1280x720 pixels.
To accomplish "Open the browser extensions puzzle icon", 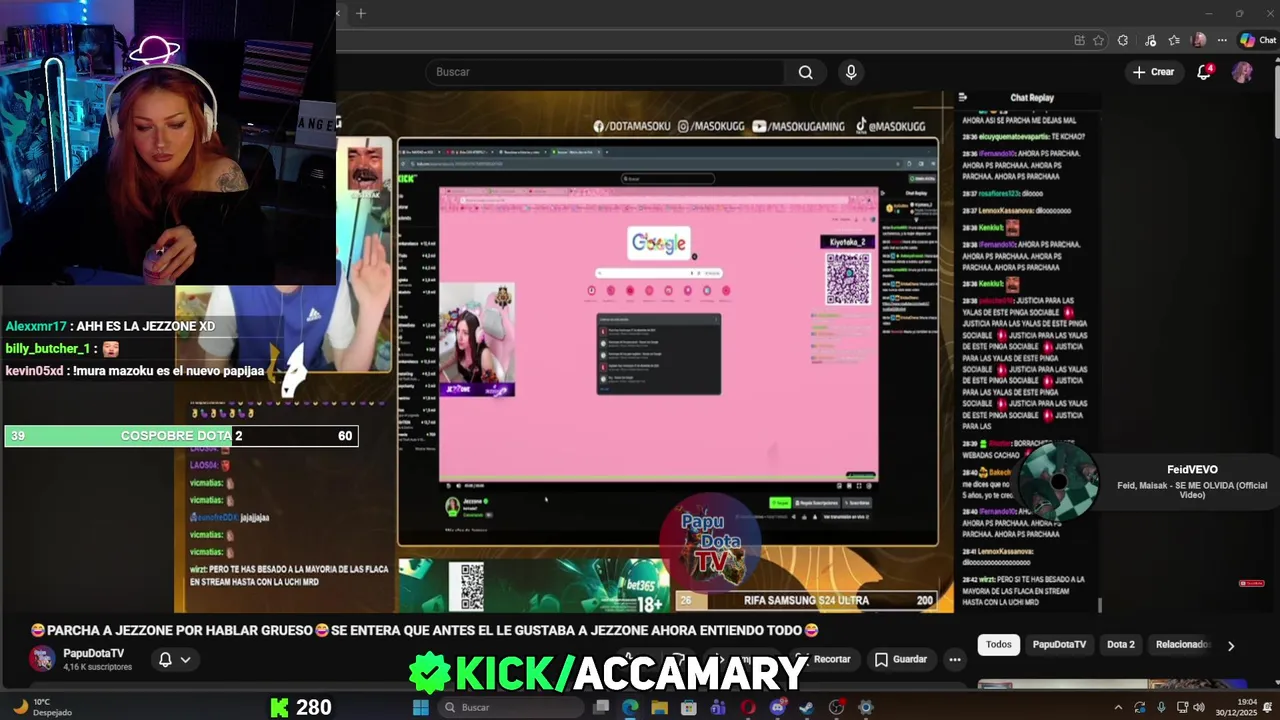I will coord(1123,40).
